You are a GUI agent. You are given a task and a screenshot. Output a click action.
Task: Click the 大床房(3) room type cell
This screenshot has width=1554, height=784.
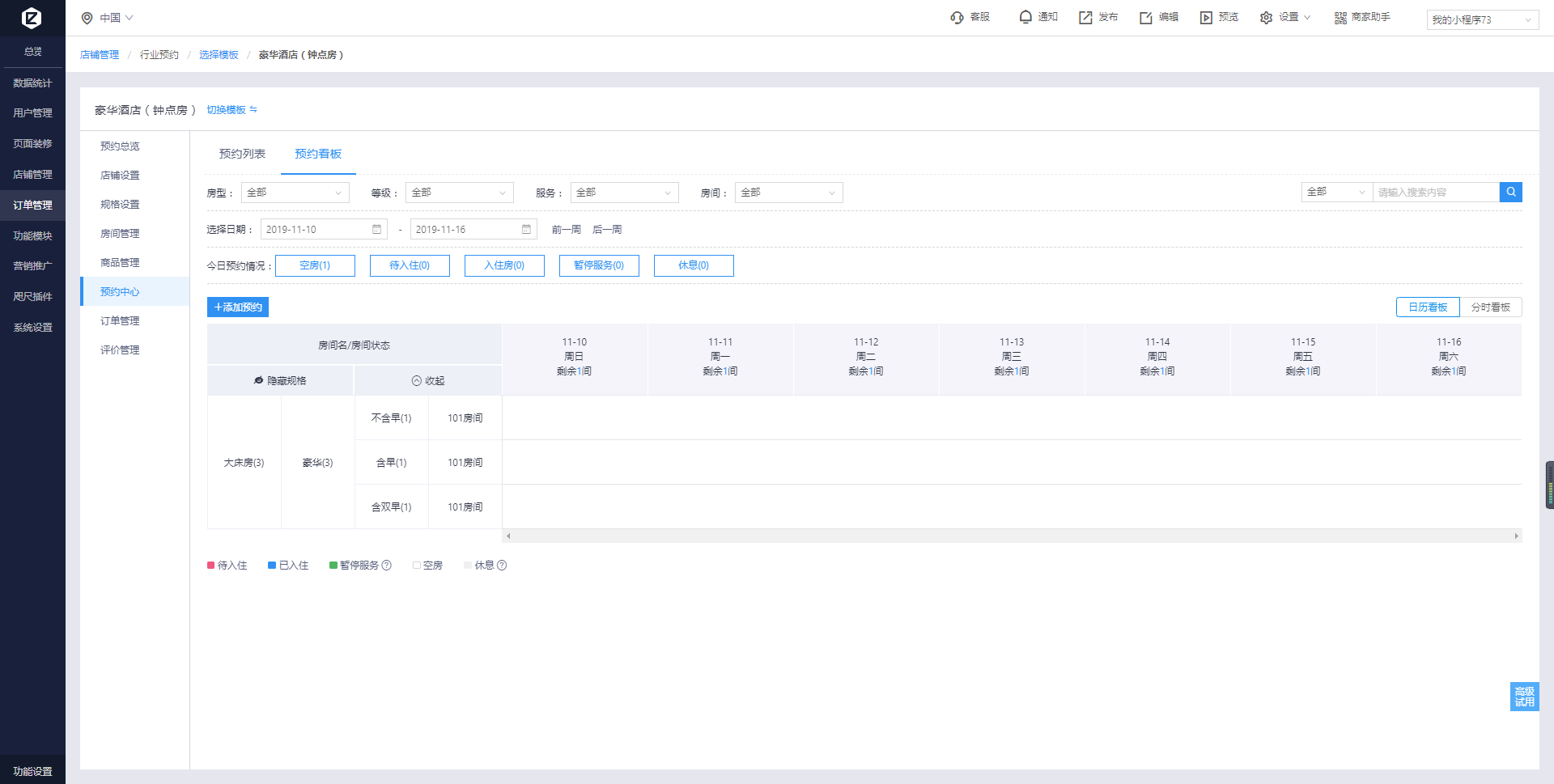(244, 463)
